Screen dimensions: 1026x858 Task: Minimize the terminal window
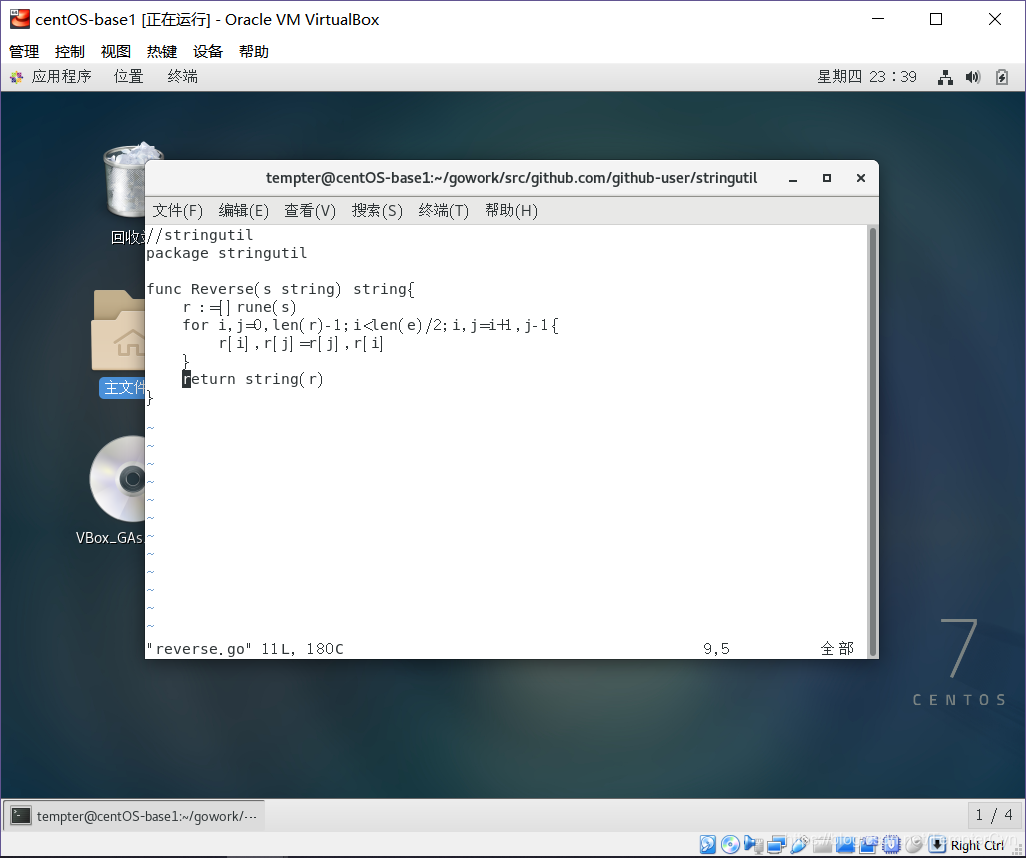pos(793,179)
